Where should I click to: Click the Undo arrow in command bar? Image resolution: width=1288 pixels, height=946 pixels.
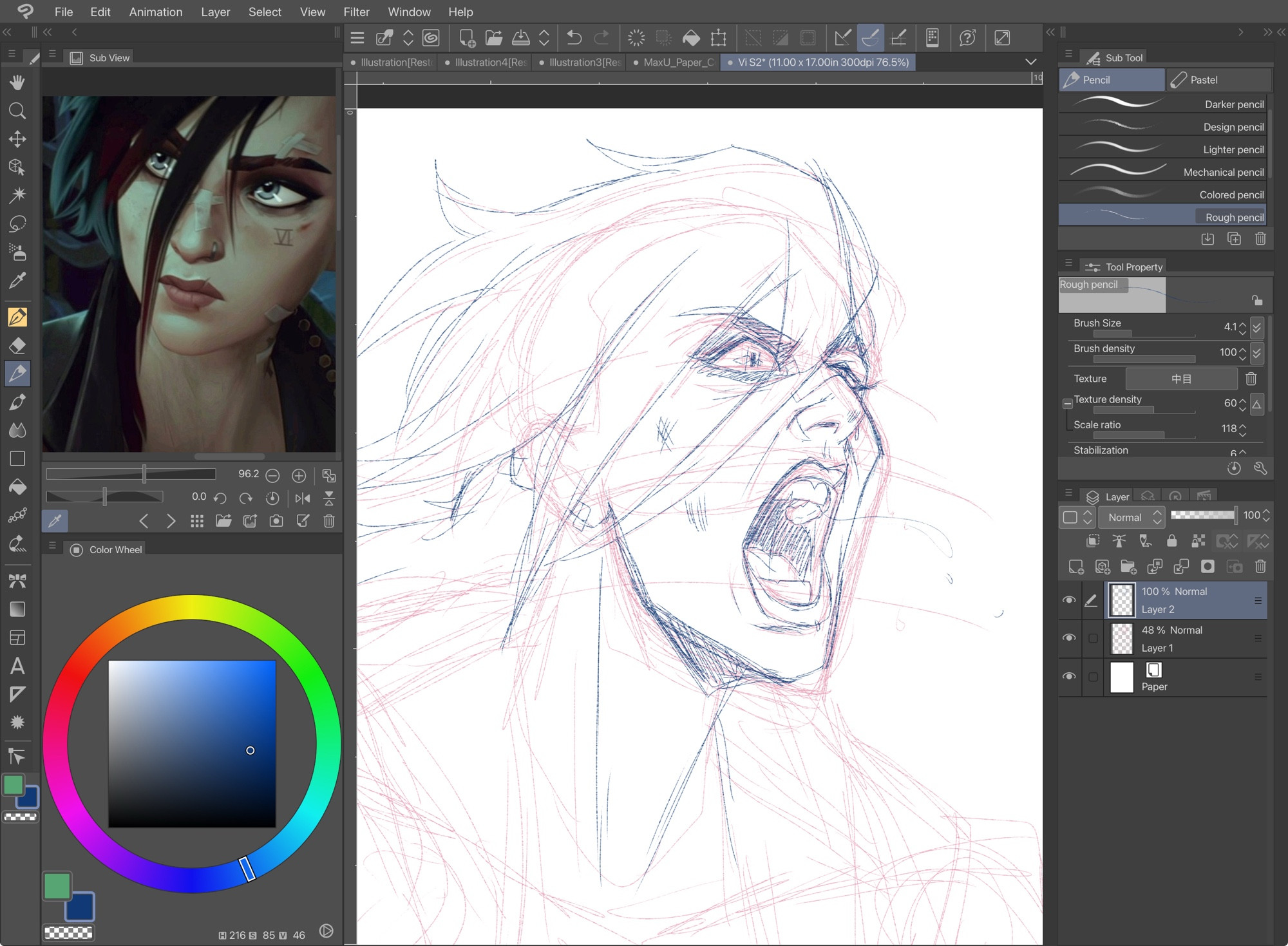click(x=574, y=38)
